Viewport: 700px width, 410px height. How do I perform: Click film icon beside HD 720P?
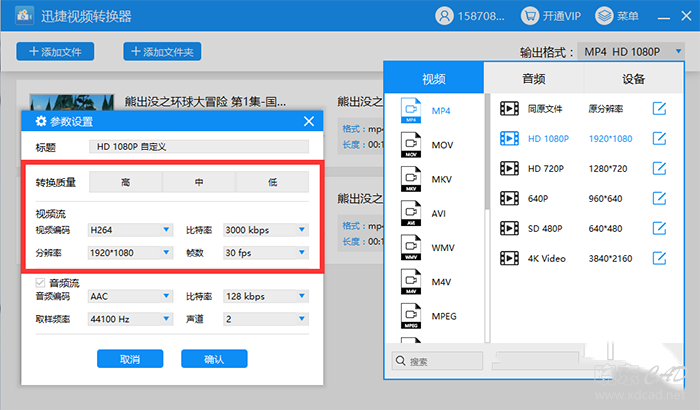509,168
